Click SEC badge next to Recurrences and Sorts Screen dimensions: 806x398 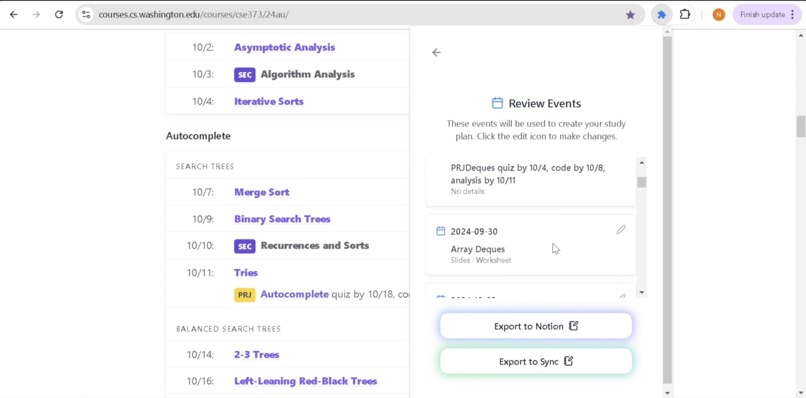[245, 246]
